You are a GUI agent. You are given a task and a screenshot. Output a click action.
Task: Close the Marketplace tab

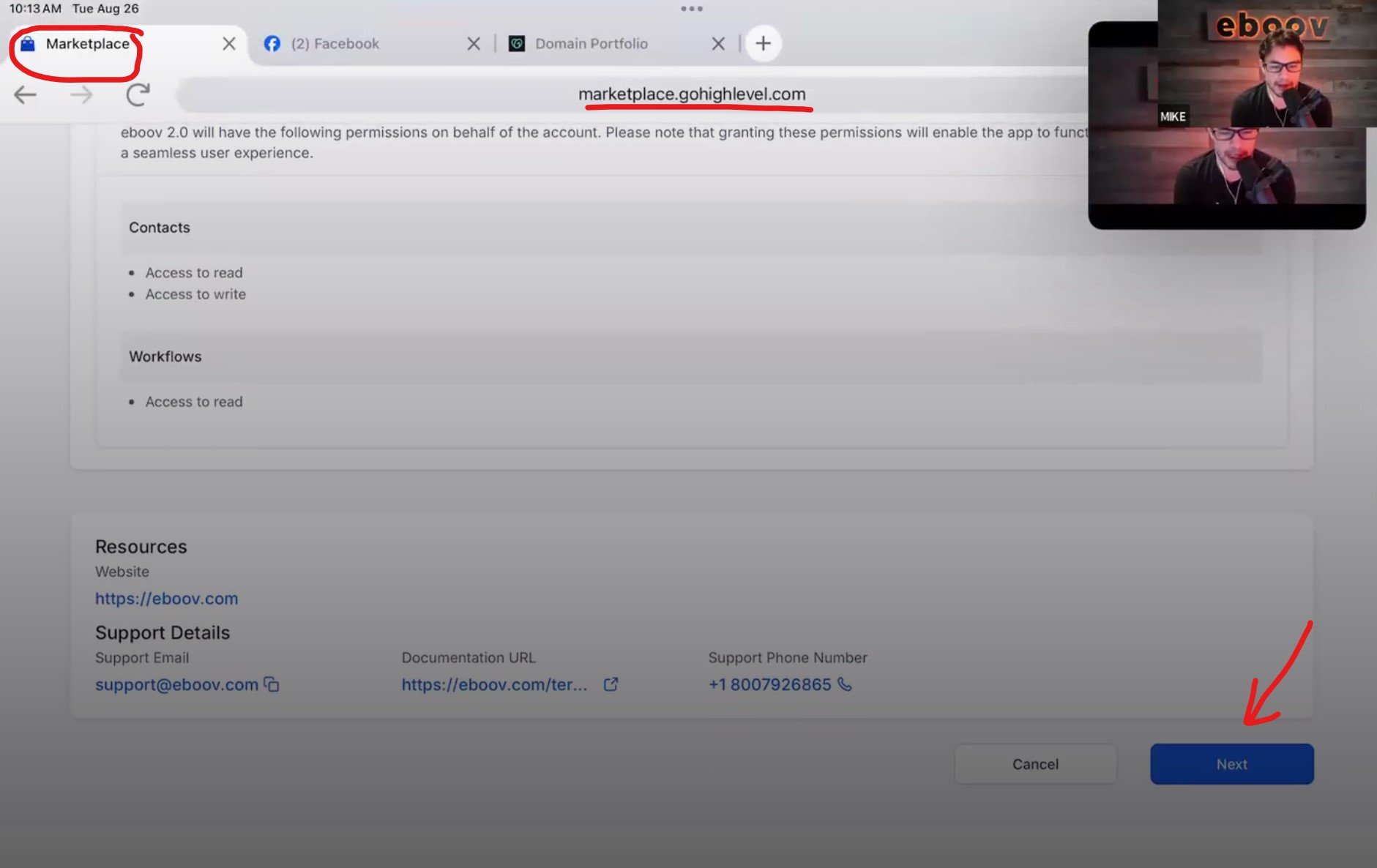[229, 43]
